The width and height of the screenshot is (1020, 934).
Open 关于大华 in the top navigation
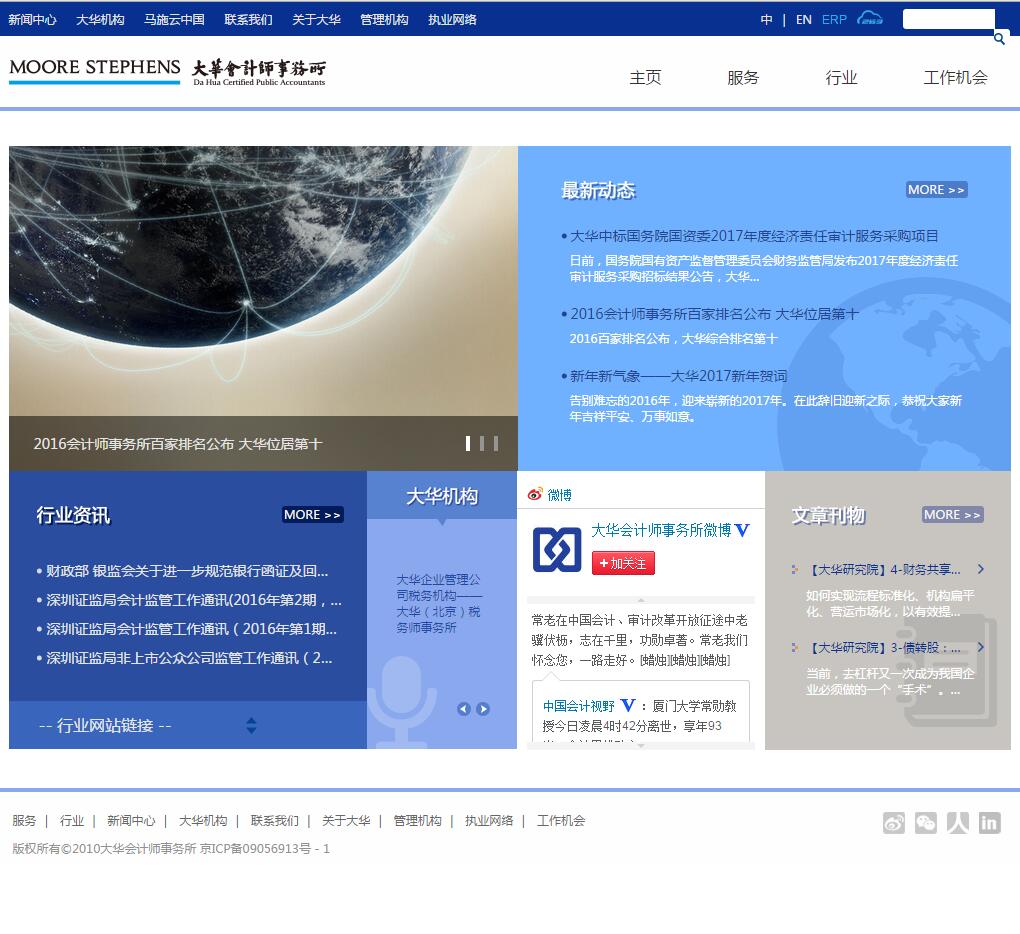[316, 20]
